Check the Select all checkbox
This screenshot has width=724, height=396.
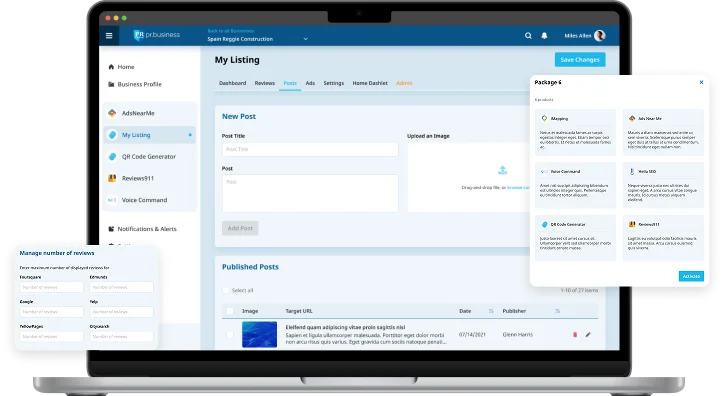(226, 290)
